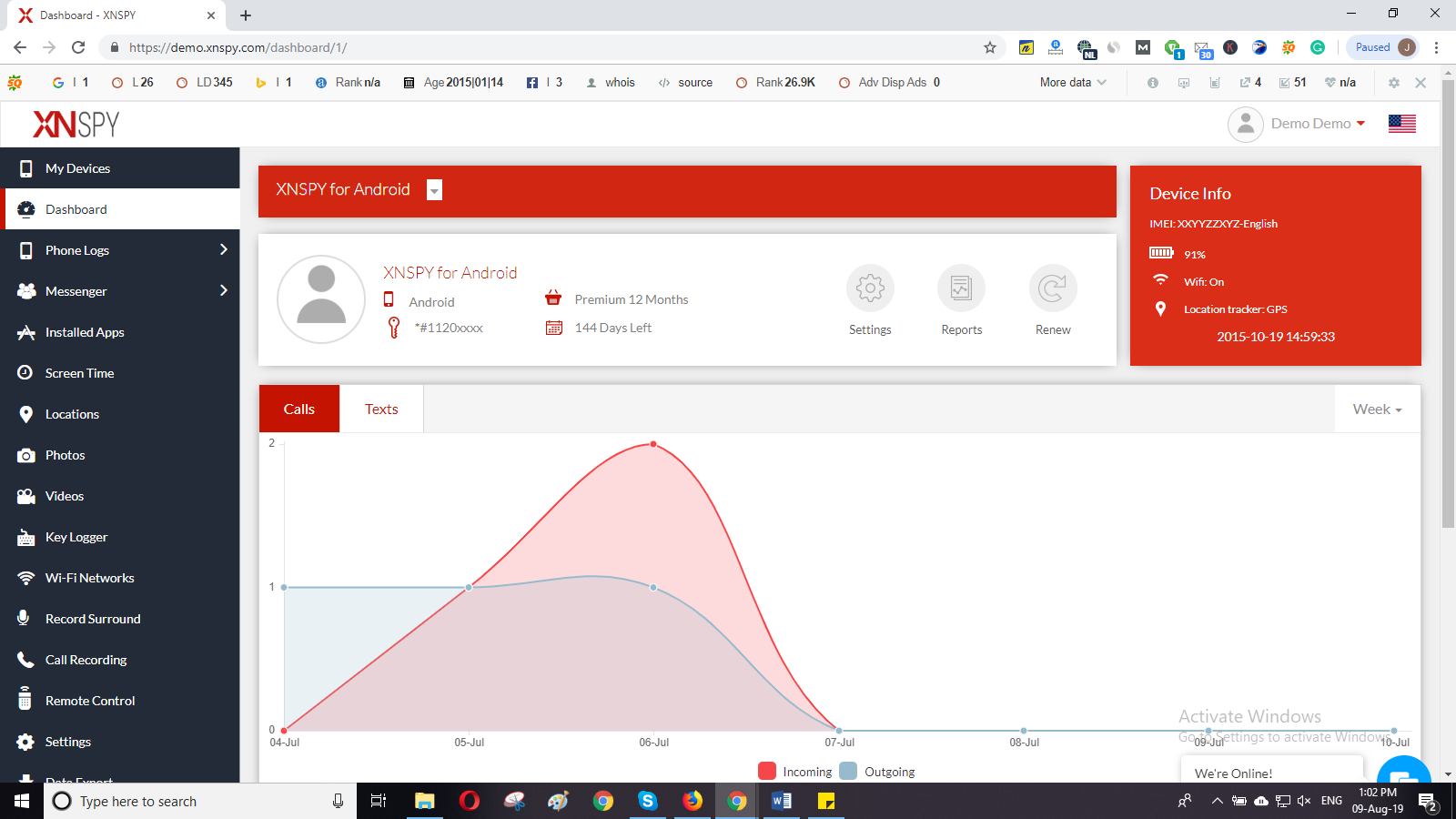The image size is (1456, 819).
Task: Click the Record Surround microphone icon
Action: click(x=25, y=618)
